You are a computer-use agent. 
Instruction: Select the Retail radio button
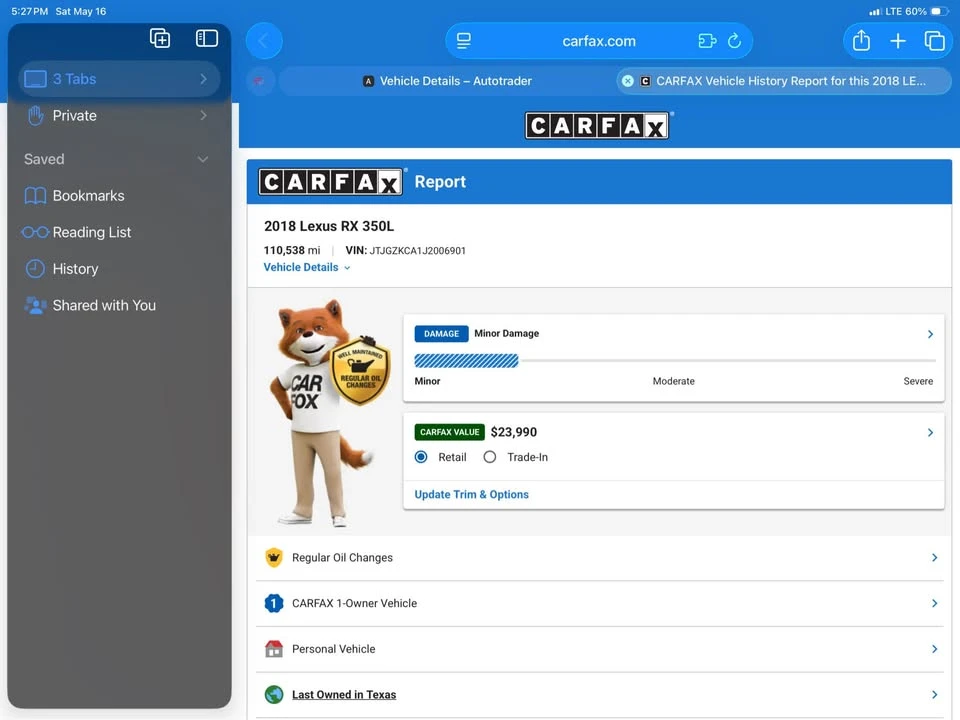tap(421, 457)
